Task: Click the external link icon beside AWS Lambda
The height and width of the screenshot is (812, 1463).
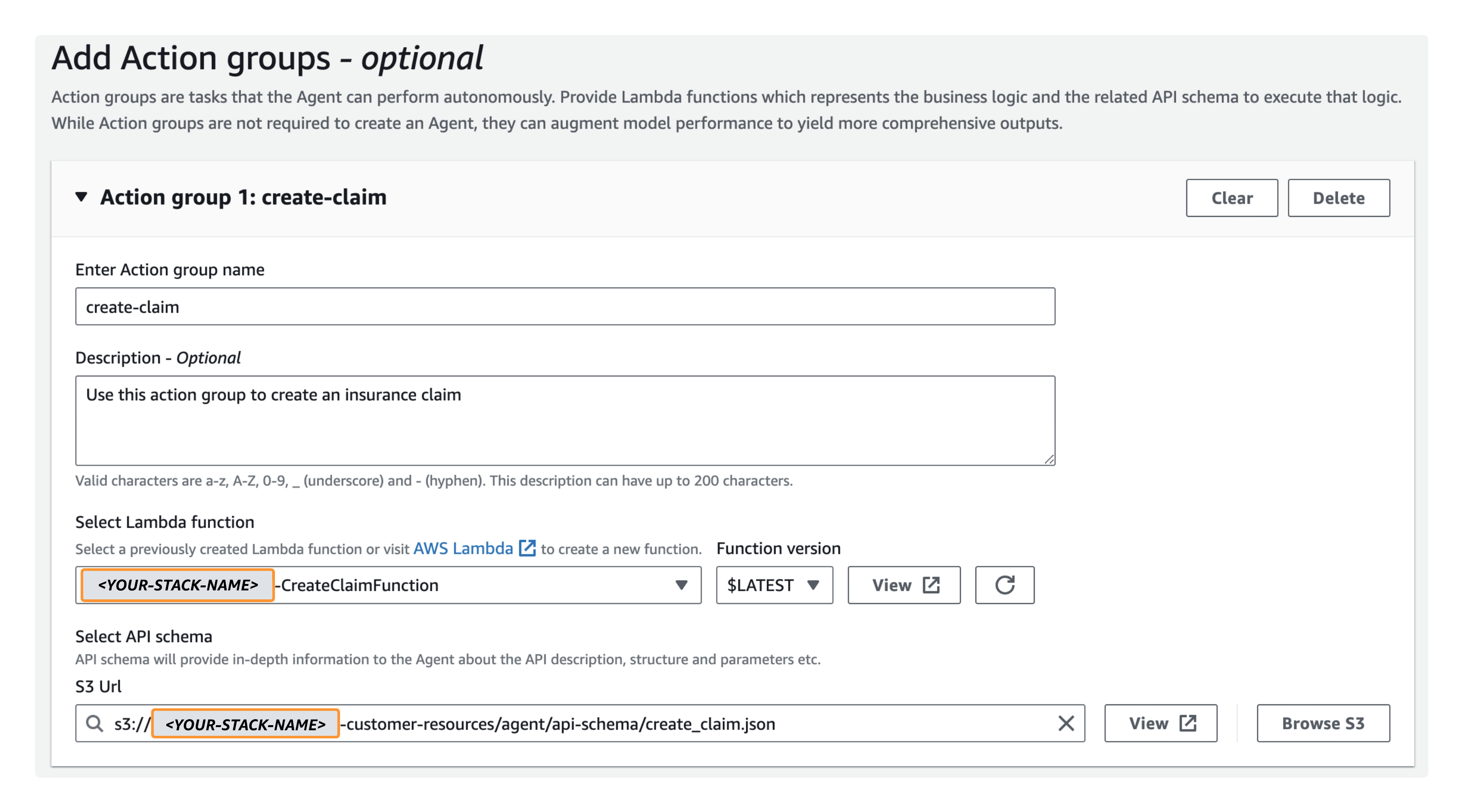Action: tap(527, 548)
